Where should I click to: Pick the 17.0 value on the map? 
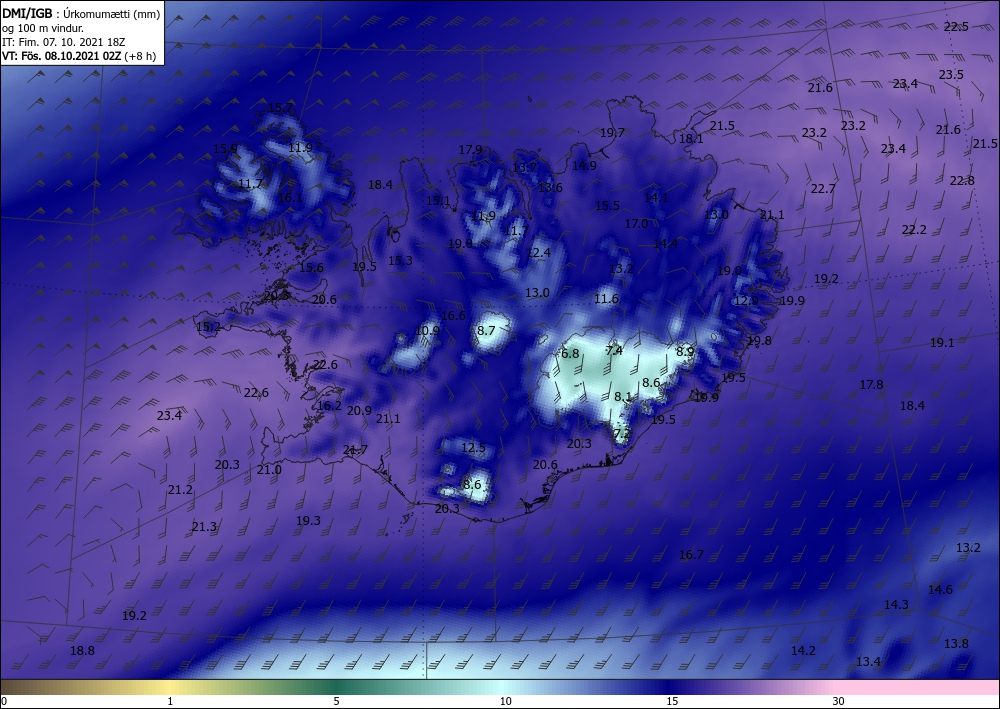636,224
